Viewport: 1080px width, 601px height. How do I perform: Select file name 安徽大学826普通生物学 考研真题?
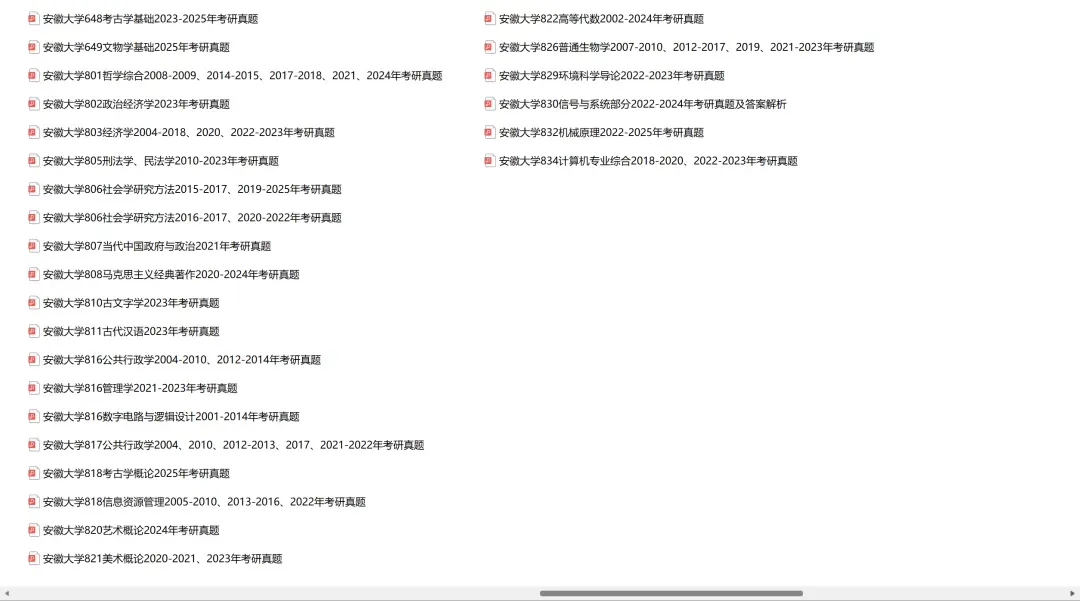point(687,47)
